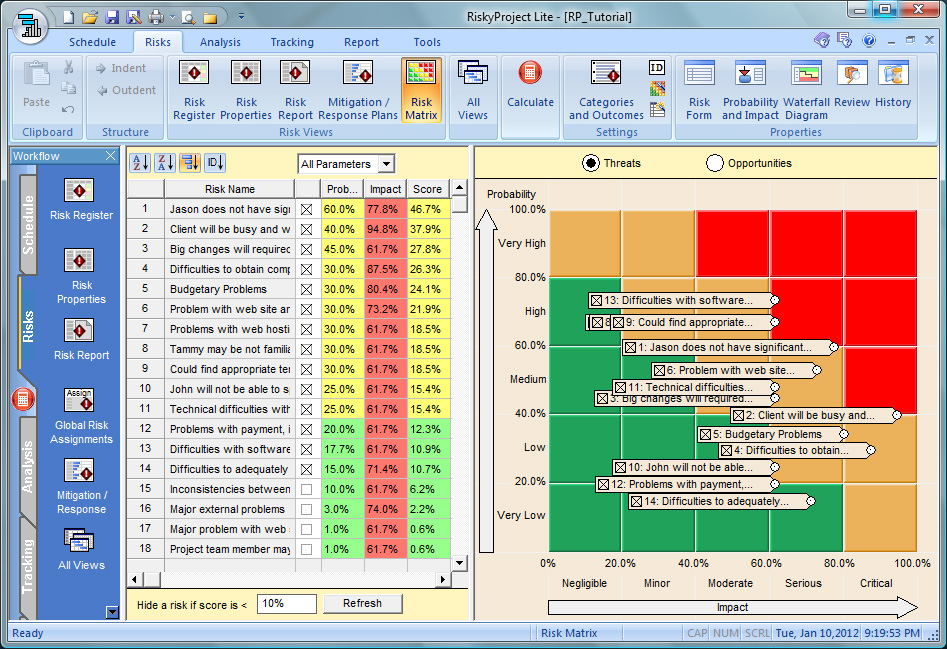
Task: Open the History properties
Action: [x=893, y=85]
